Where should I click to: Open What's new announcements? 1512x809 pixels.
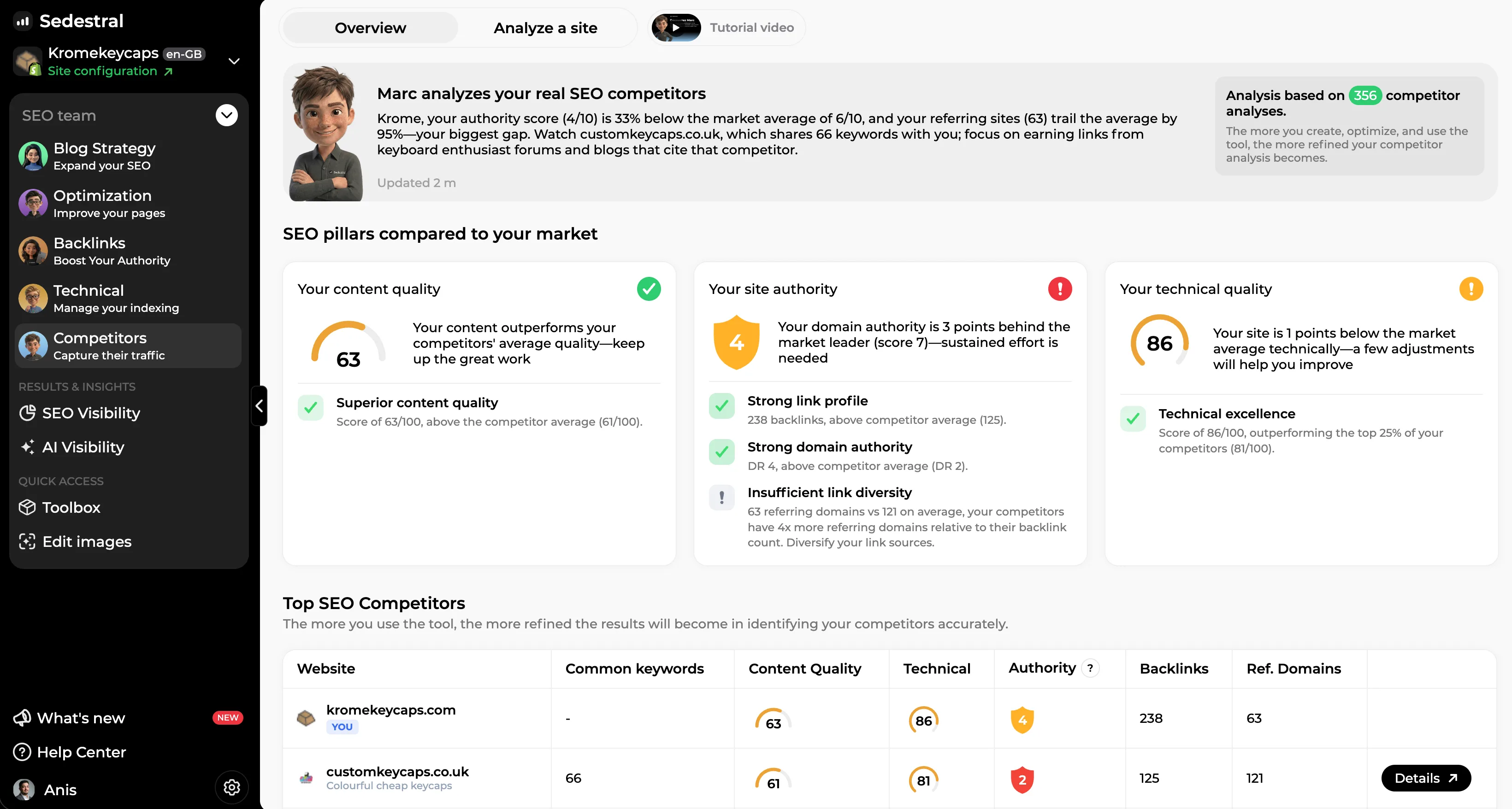pyautogui.click(x=69, y=718)
